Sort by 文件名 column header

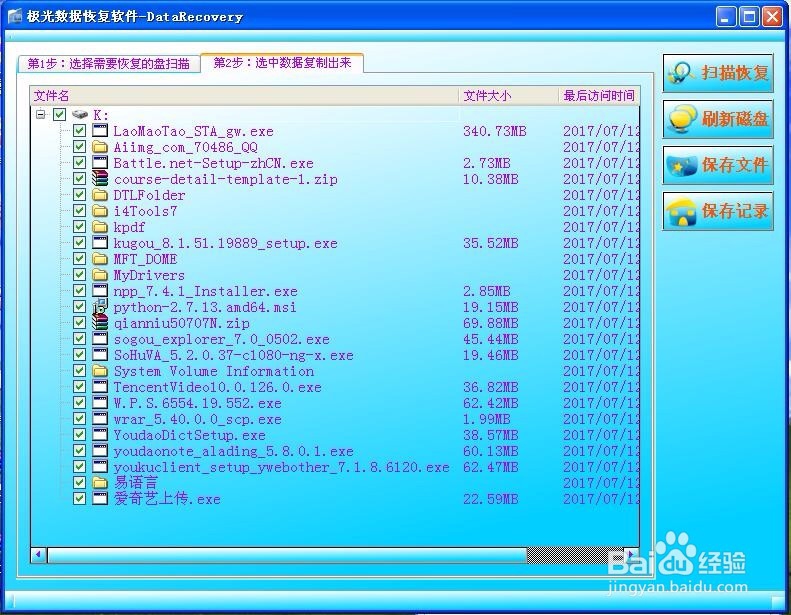245,95
